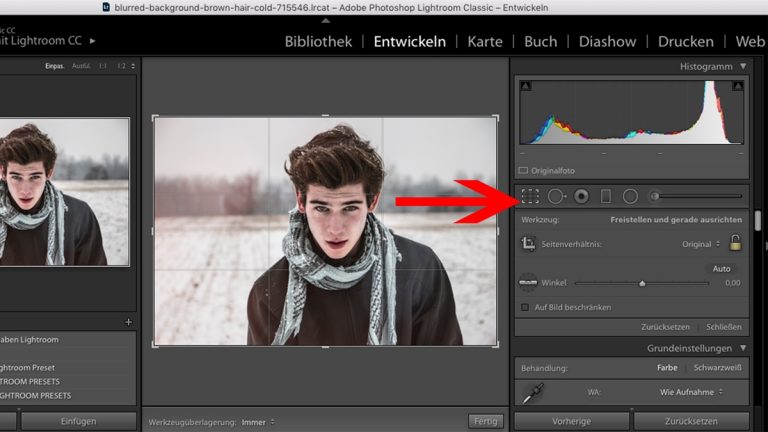The height and width of the screenshot is (432, 768).
Task: Click the bottom Zurücksetzen button
Action: [691, 421]
